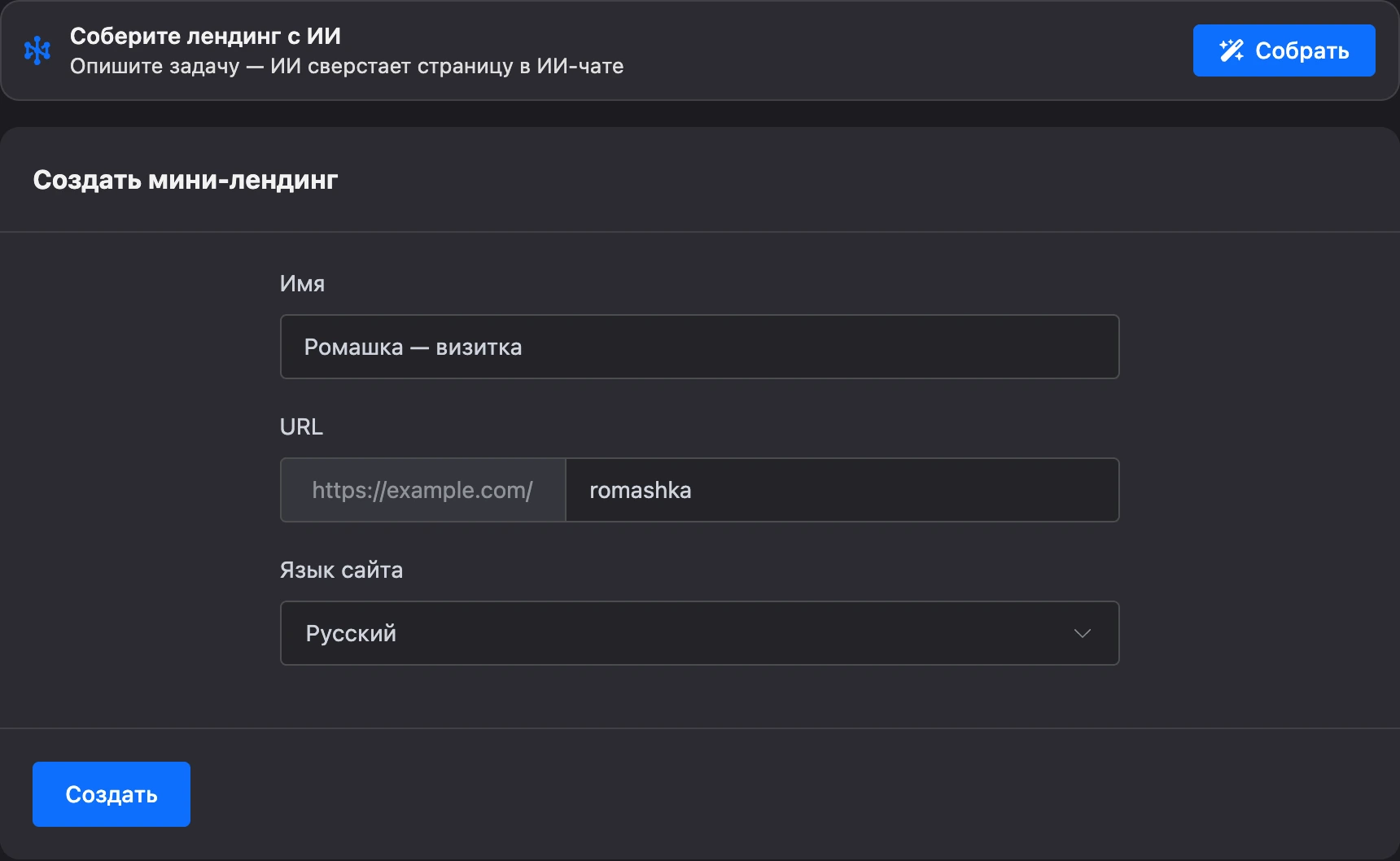Click the https://example.com/ URL prefix box
Viewport: 1400px width, 861px height.
(422, 490)
